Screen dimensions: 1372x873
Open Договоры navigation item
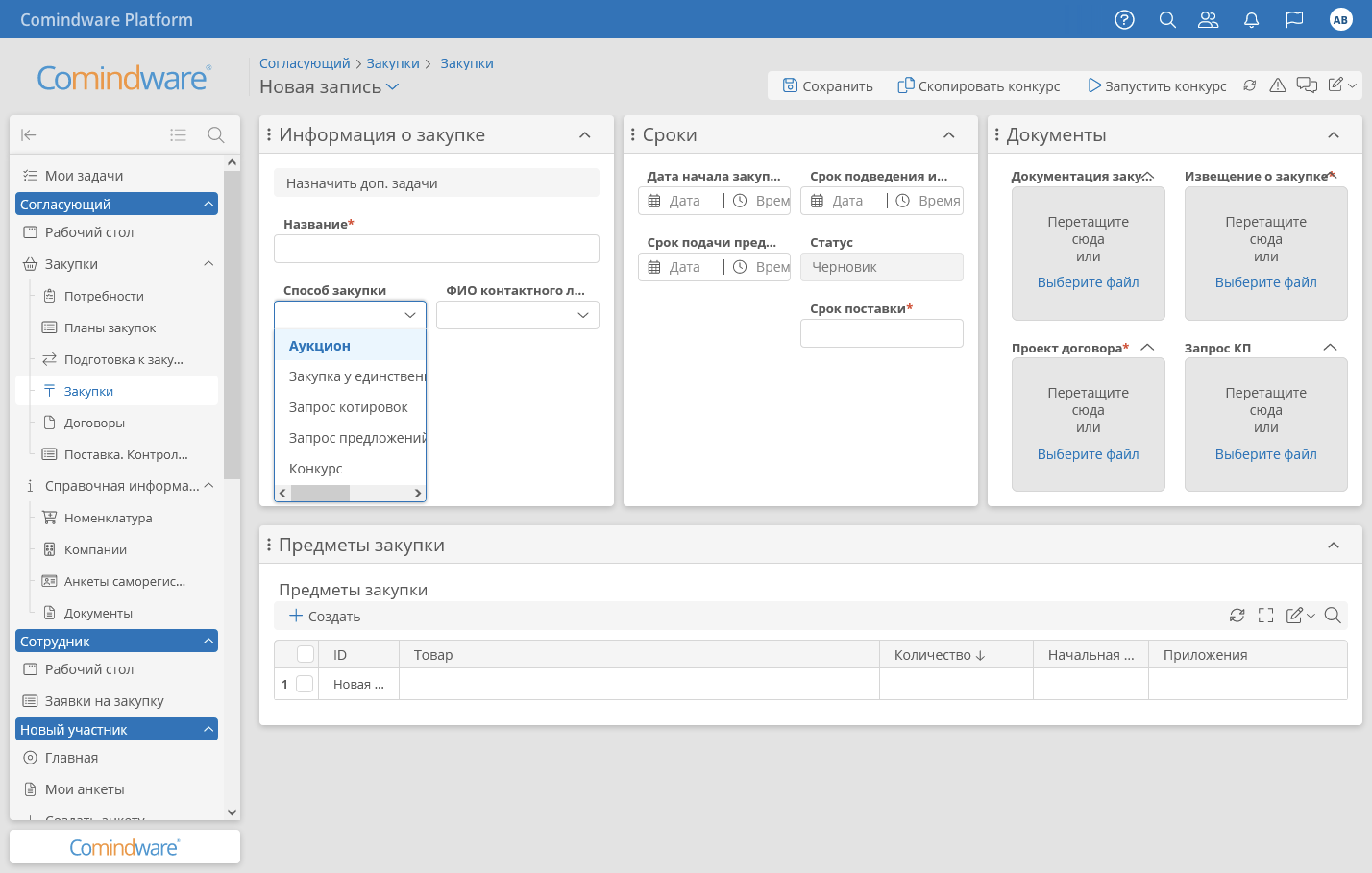coord(94,423)
